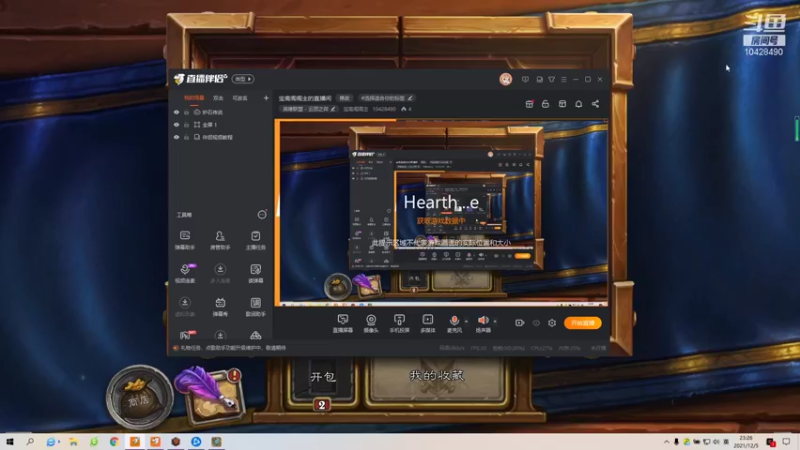The width and height of the screenshot is (800, 450).
Task: Open the toolbox more-options circle
Action: pos(262,215)
